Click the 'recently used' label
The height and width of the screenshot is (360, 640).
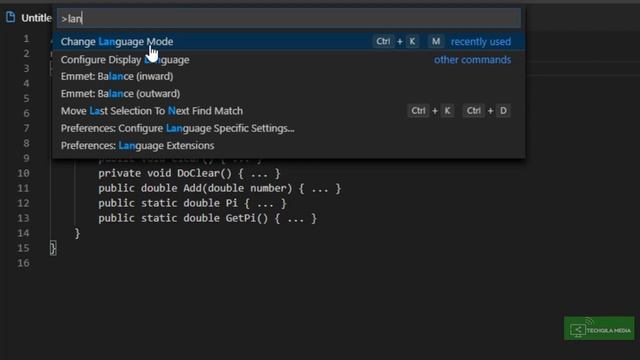point(481,42)
